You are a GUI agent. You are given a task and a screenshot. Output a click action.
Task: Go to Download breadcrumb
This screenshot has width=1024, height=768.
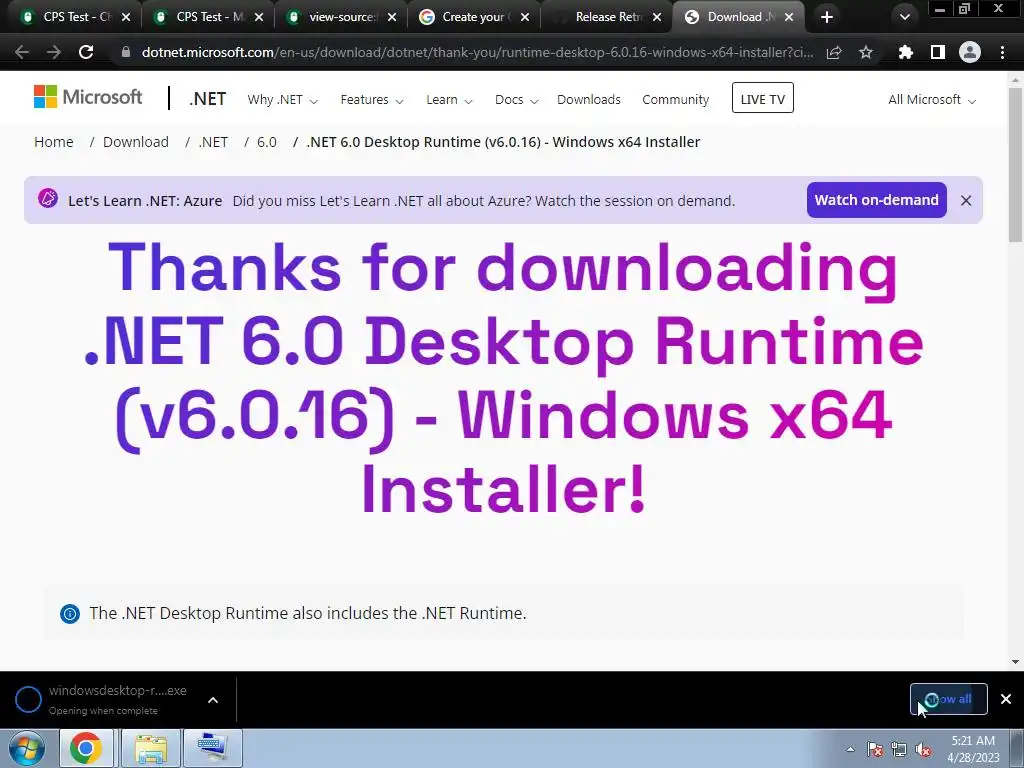coord(136,142)
